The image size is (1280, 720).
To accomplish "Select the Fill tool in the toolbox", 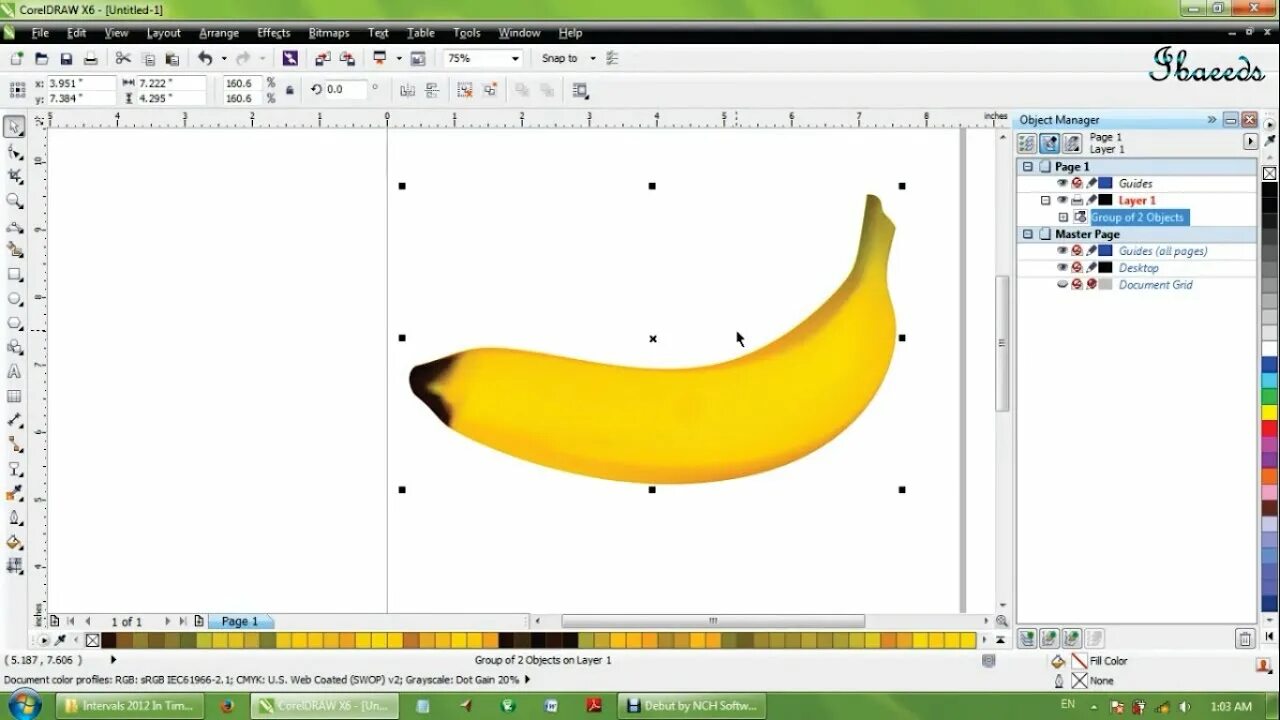I will pos(14,542).
